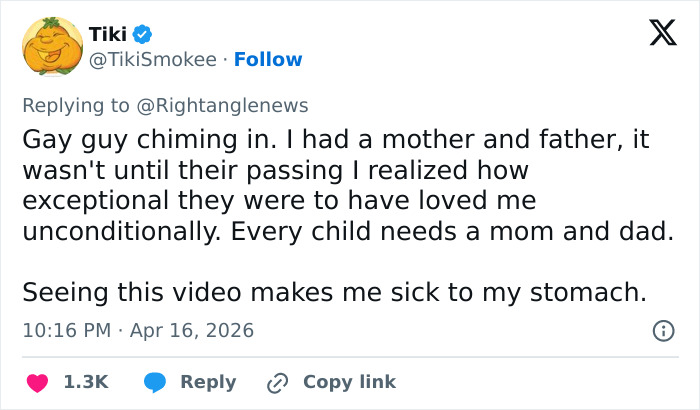Click the blue reply speech bubble icon

154,382
